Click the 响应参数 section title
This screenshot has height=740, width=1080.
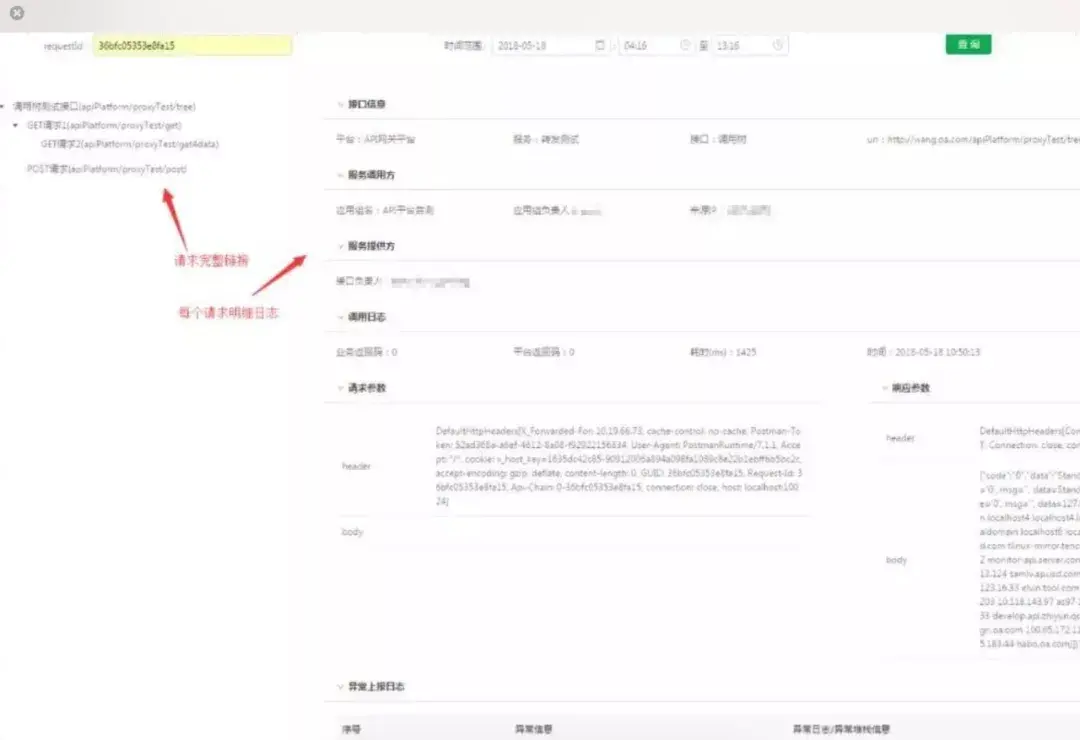point(911,389)
